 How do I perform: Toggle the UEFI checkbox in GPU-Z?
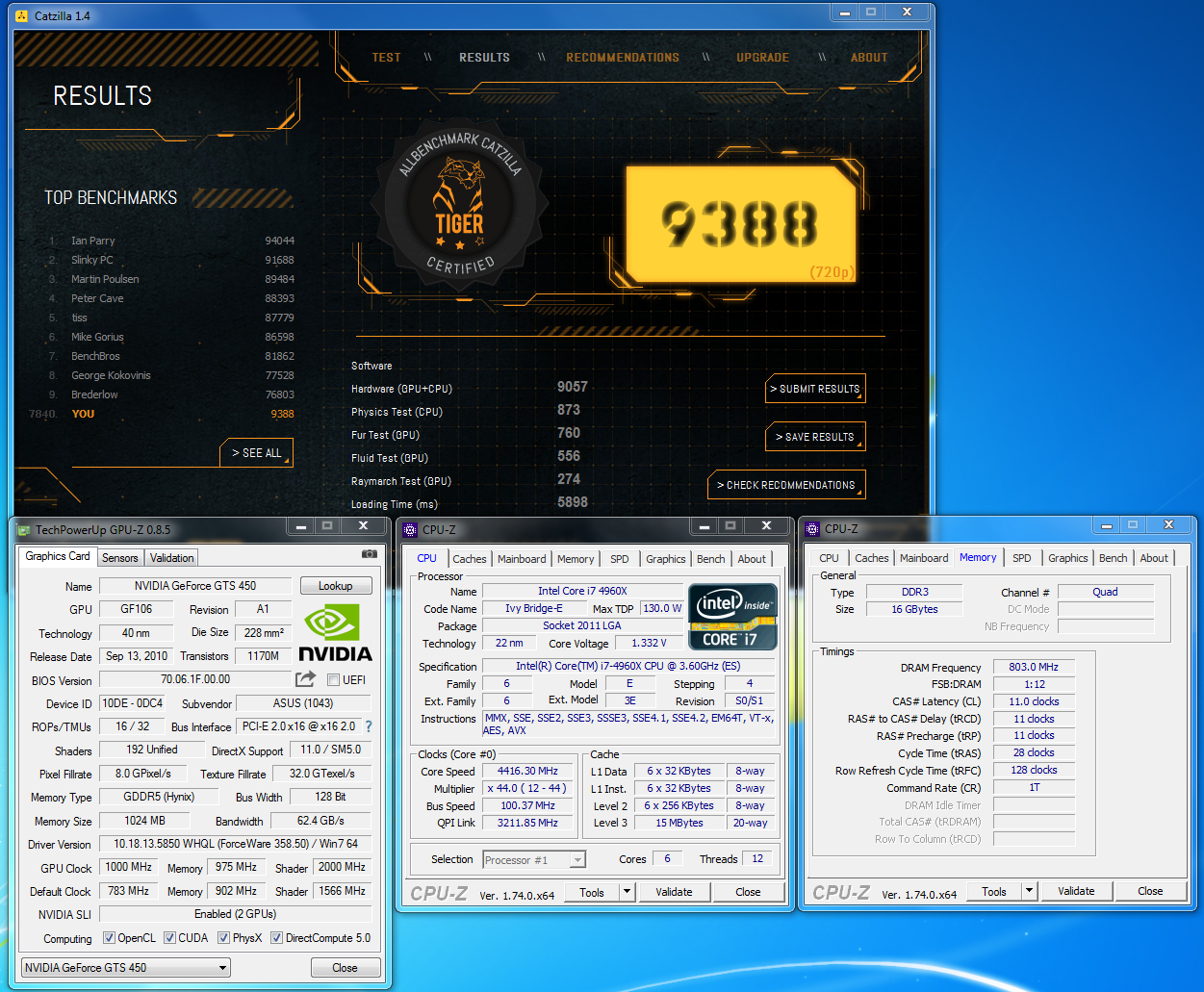coord(333,680)
